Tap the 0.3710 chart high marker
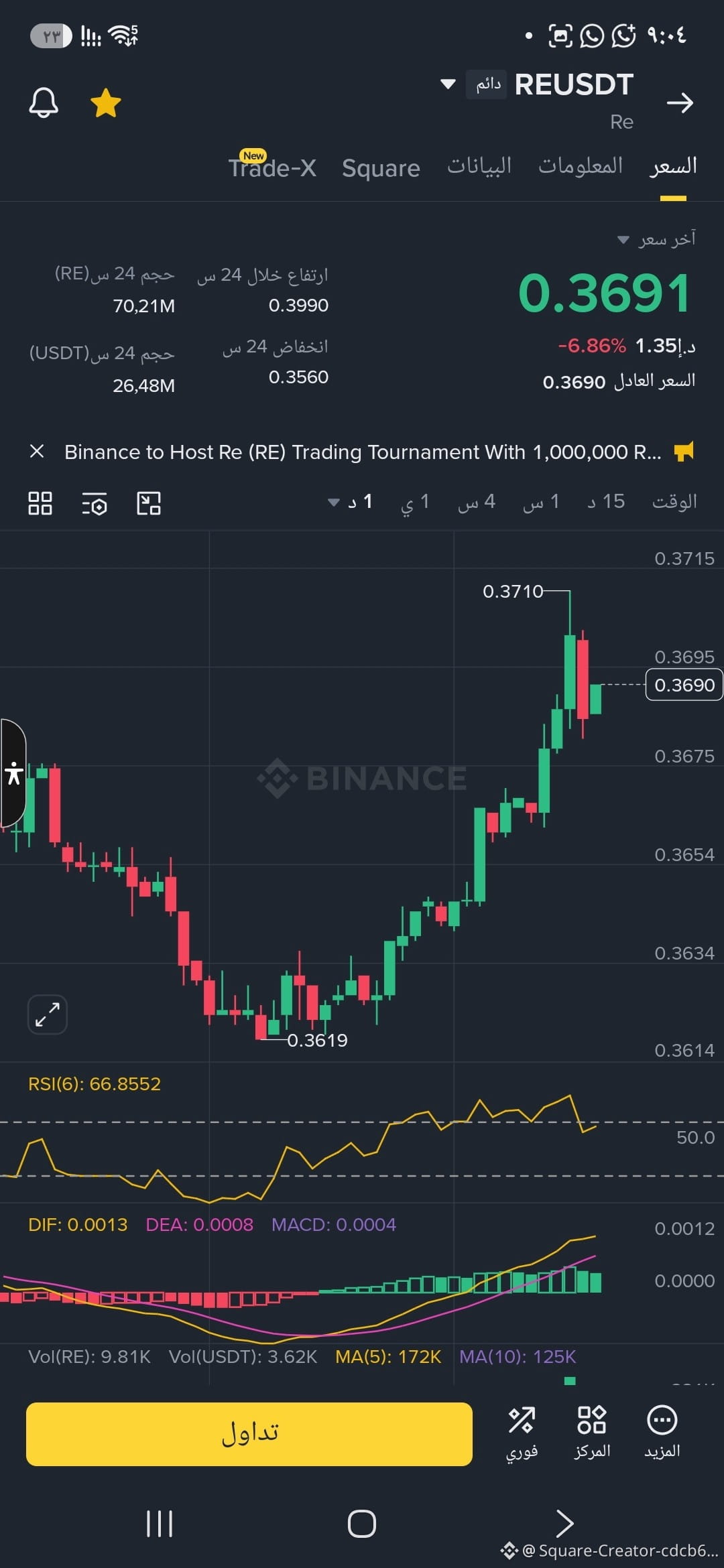Viewport: 724px width, 1568px height. pos(513,591)
